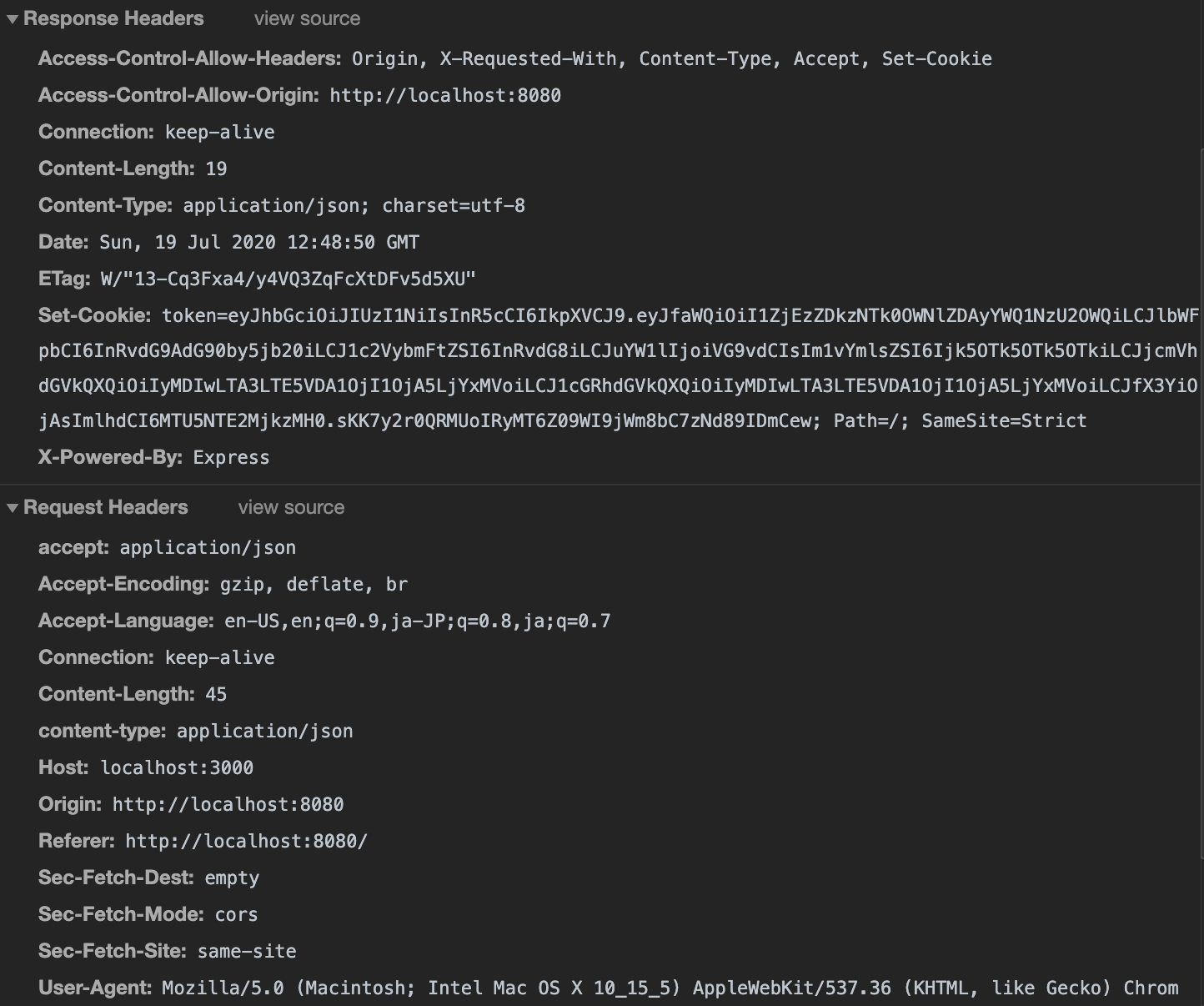Screen dimensions: 1204x1006
Task: Click the Access-Control-Allow-Origin localhost:8080 value
Action: pyautogui.click(x=445, y=95)
